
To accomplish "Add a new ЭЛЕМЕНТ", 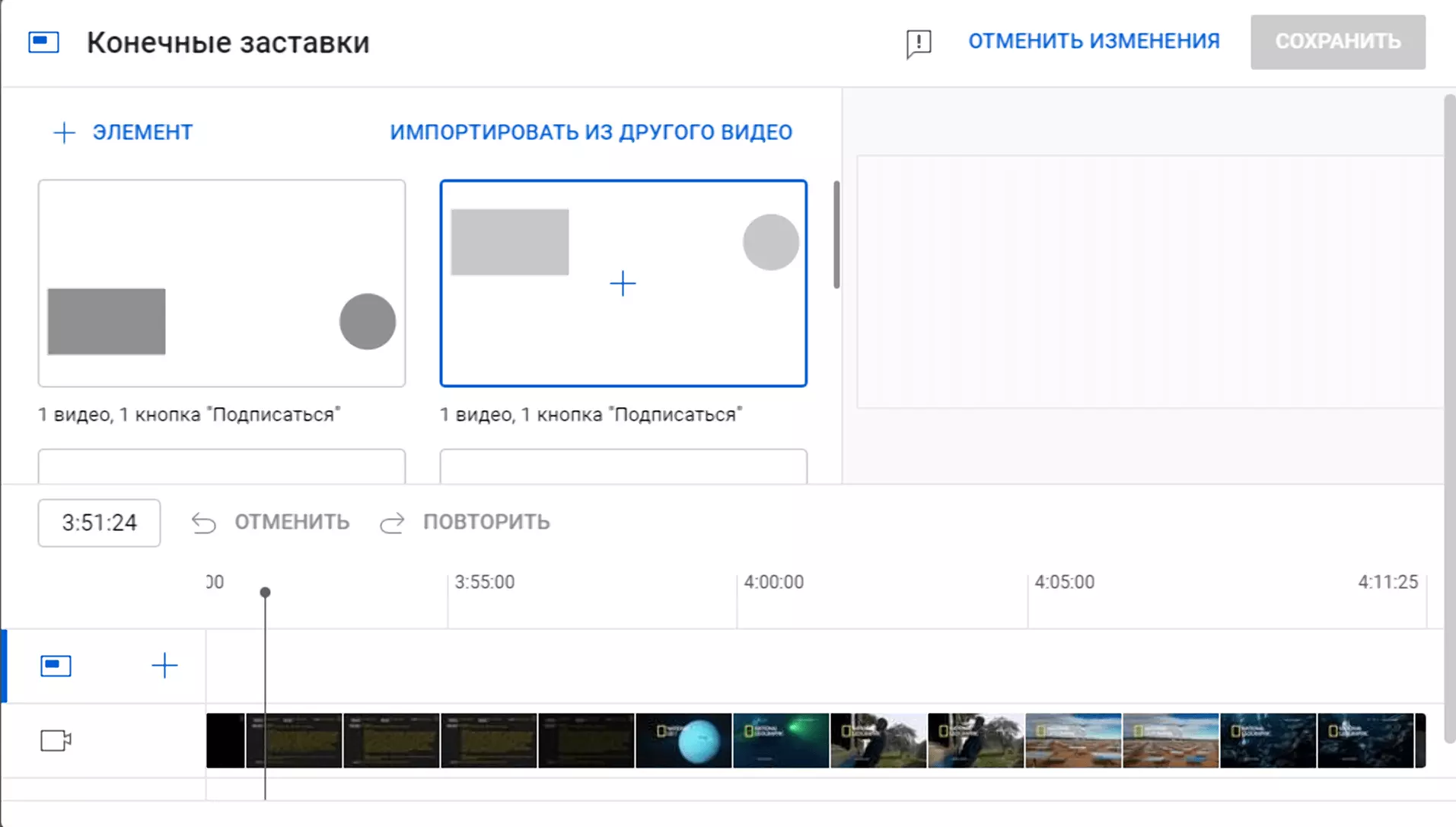I will [123, 132].
